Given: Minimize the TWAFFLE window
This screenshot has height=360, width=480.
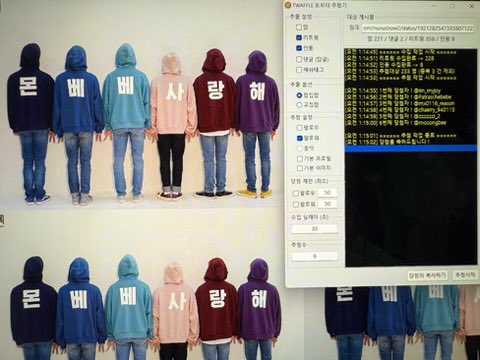Looking at the screenshot, I should click(x=435, y=6).
